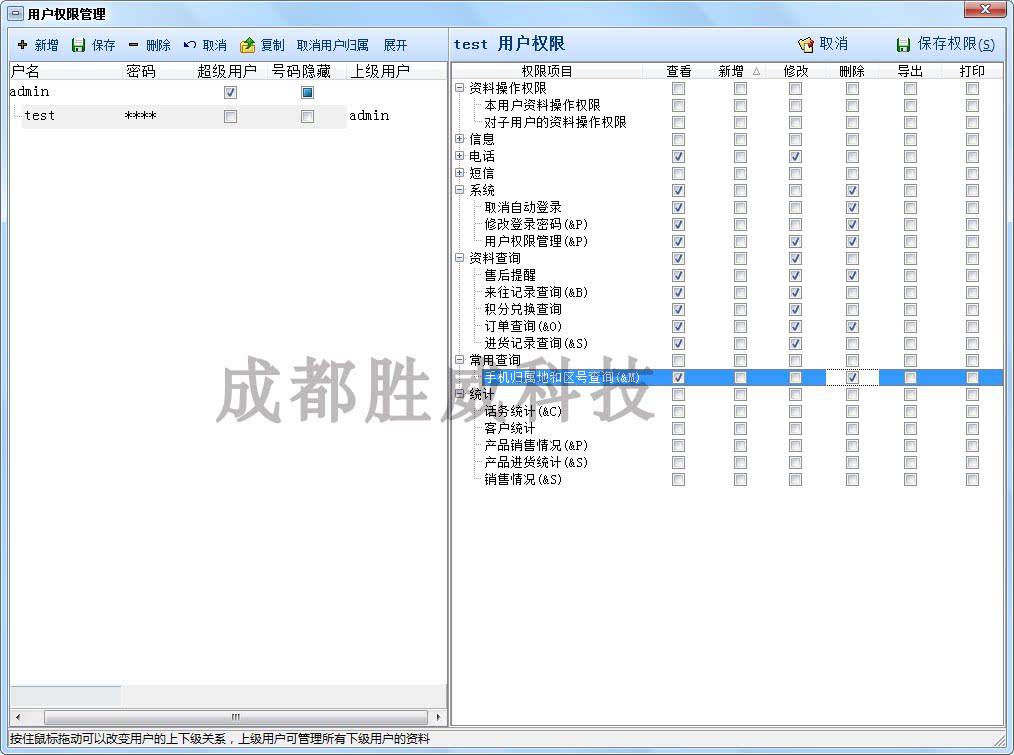1014x755 pixels.
Task: Toggle 号码隐藏 checkbox for test user
Action: pyautogui.click(x=307, y=116)
